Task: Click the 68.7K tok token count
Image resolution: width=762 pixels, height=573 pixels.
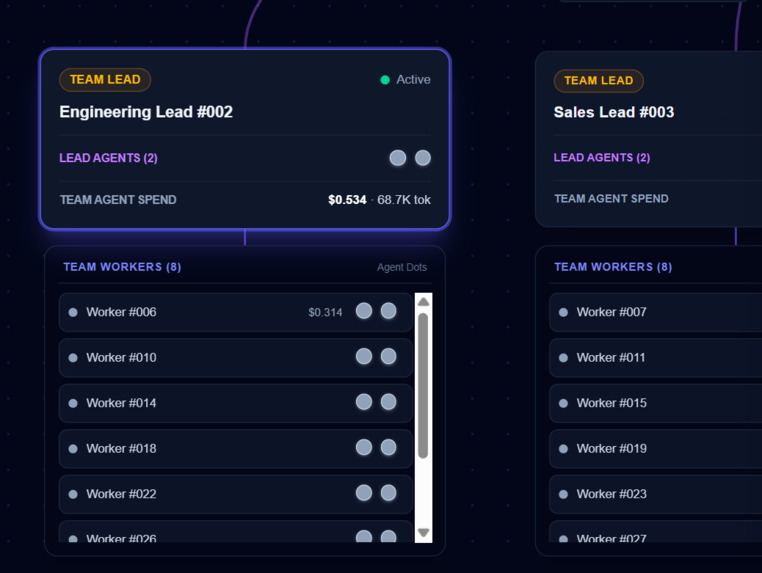Action: 404,200
